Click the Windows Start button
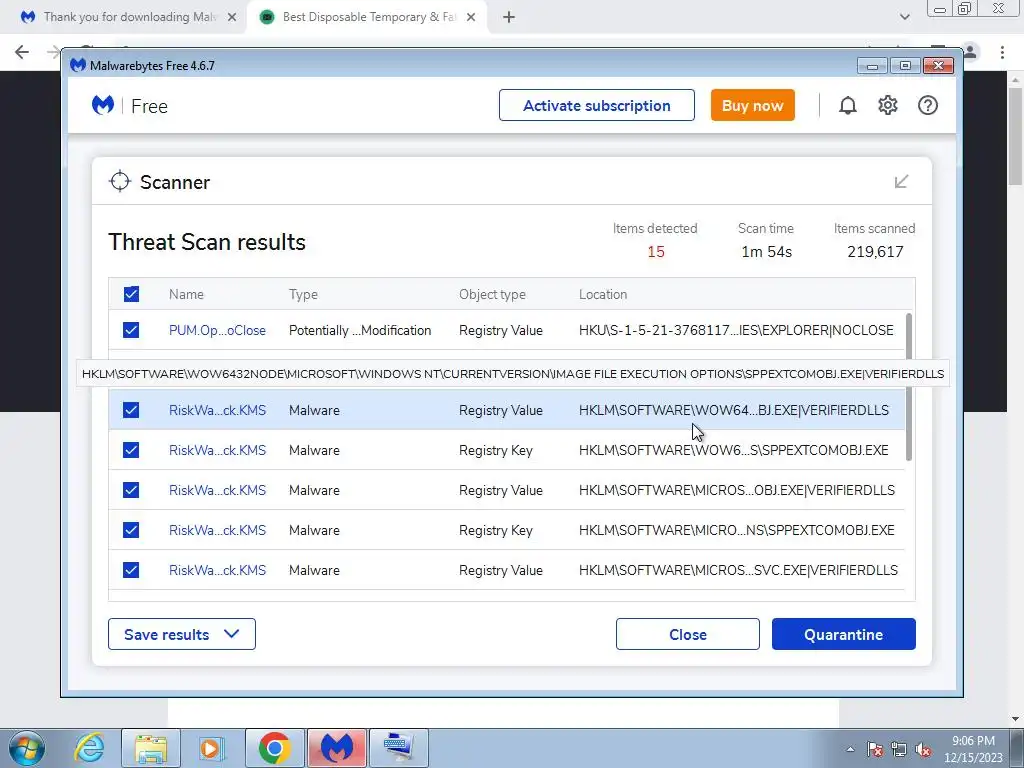This screenshot has height=768, width=1024. 27,748
